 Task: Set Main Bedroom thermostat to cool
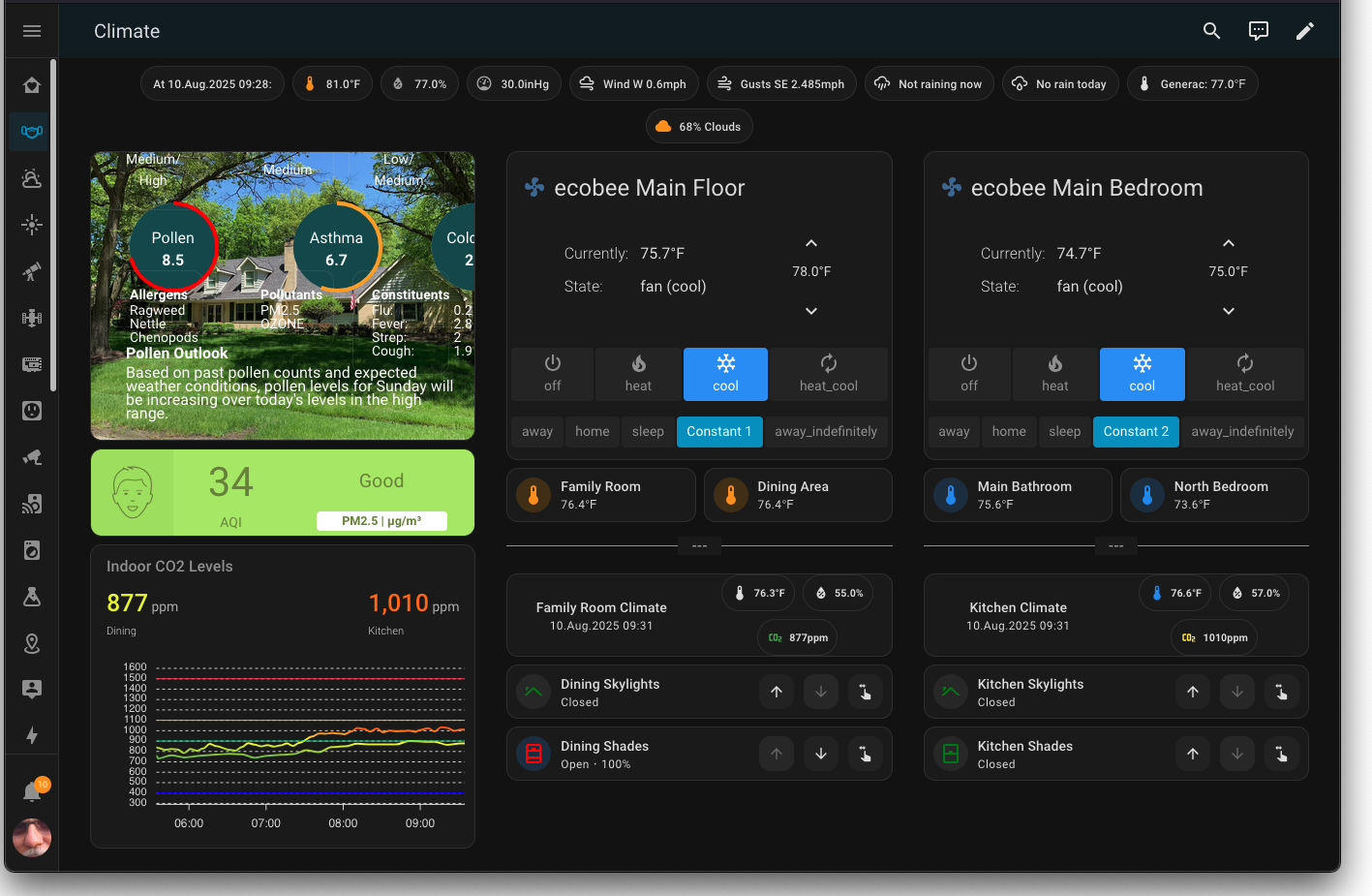tap(1143, 374)
